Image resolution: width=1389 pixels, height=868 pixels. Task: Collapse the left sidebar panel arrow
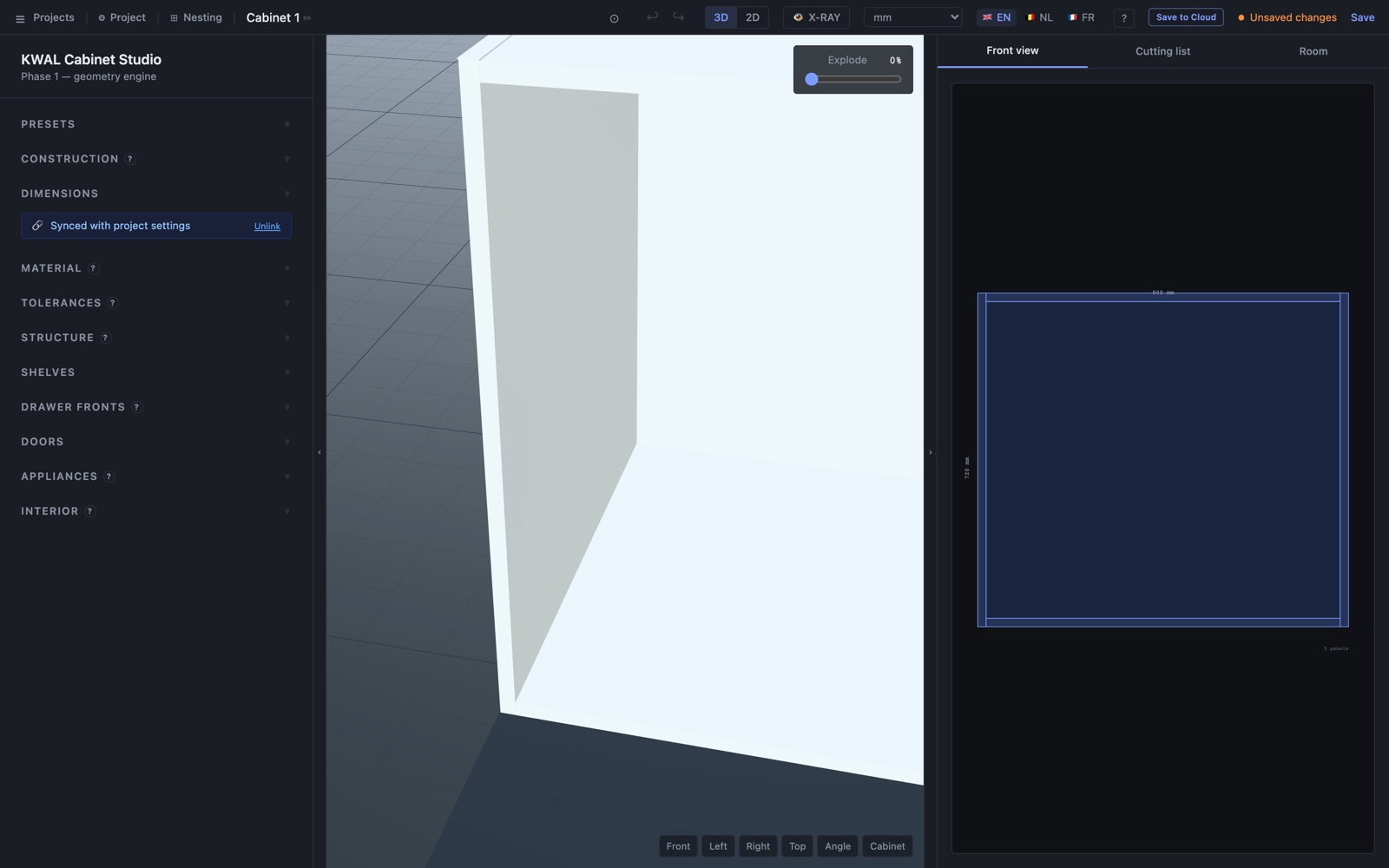319,452
